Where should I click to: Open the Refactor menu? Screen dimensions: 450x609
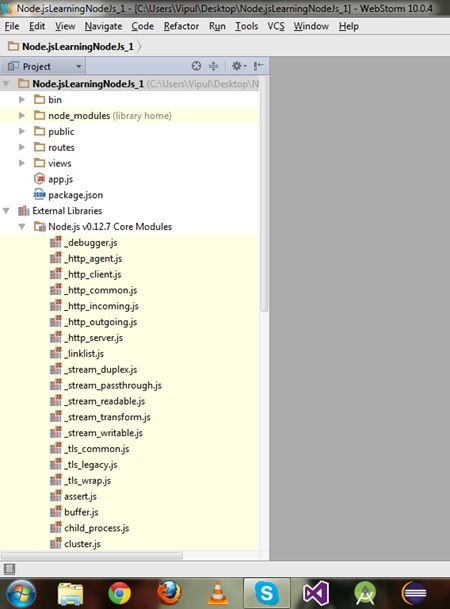click(181, 26)
